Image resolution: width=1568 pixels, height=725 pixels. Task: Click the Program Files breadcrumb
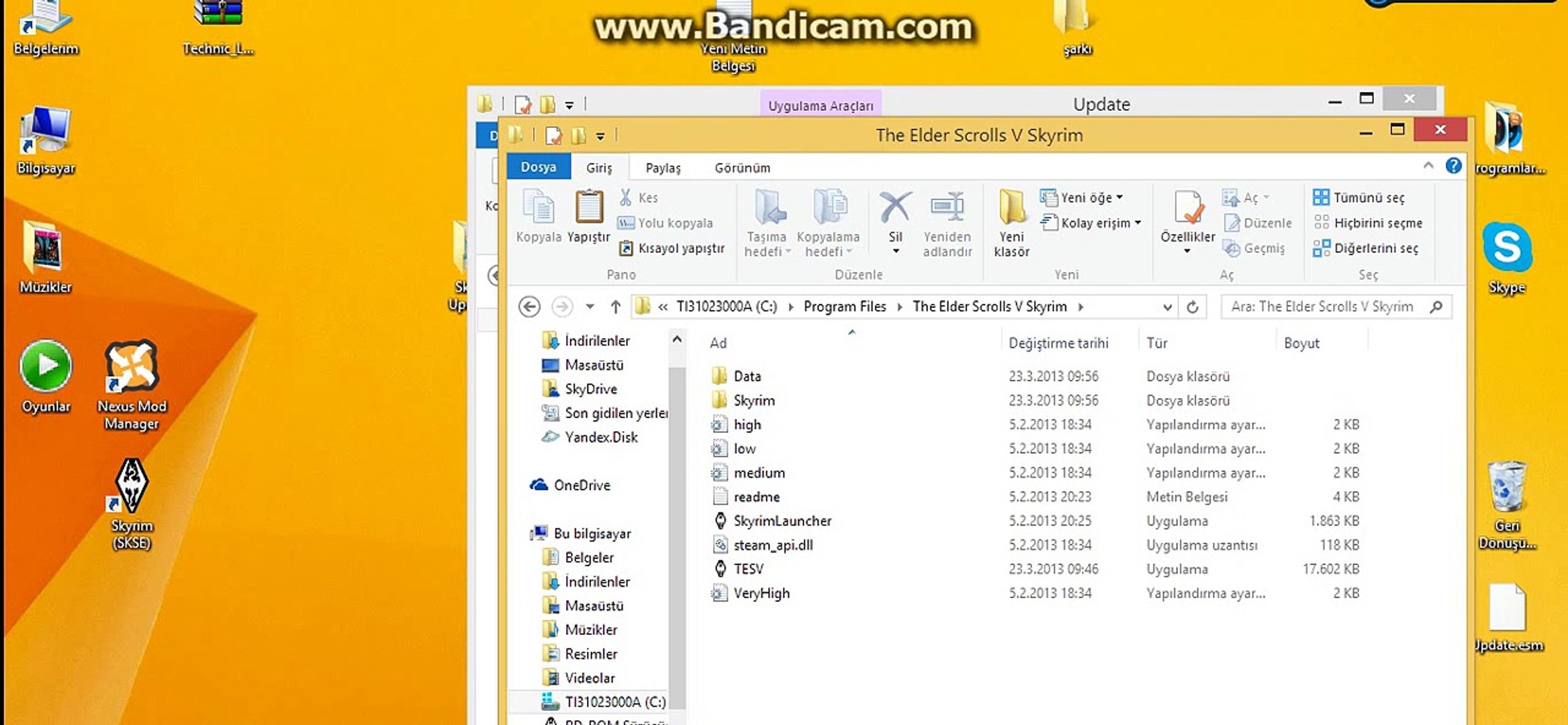[844, 307]
